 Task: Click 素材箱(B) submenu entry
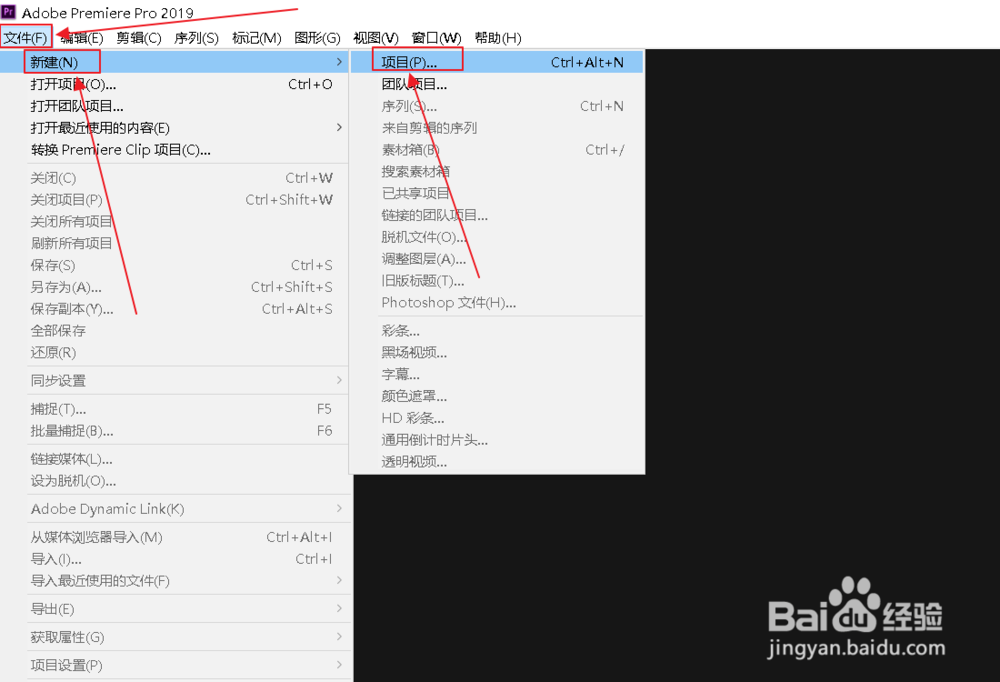[497, 150]
